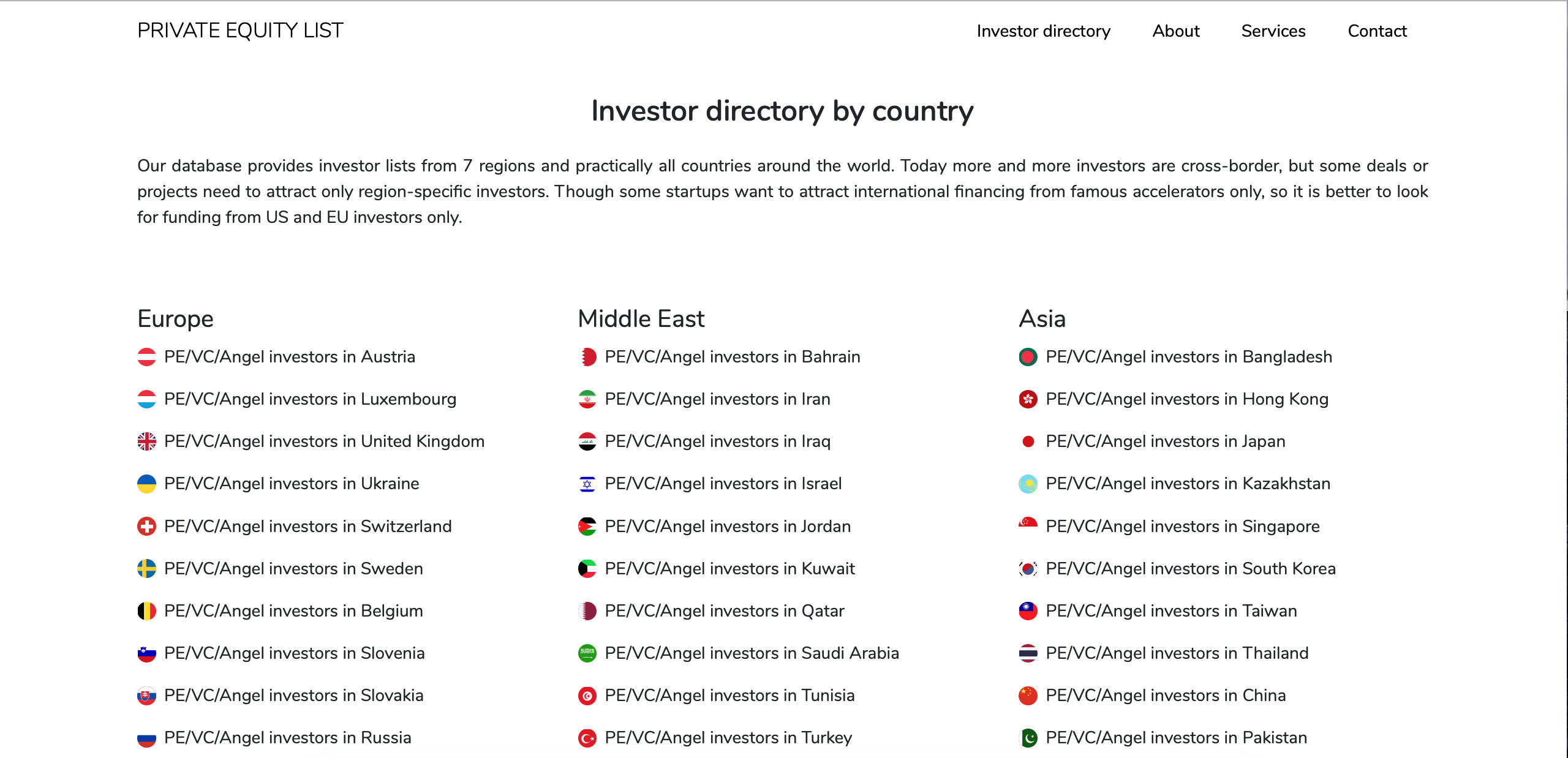1568x758 pixels.
Task: Open the Services menu item
Action: coord(1273,31)
